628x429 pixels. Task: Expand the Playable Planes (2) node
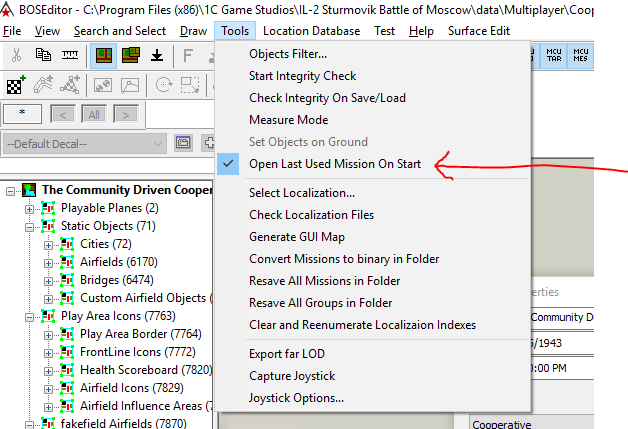pos(29,209)
